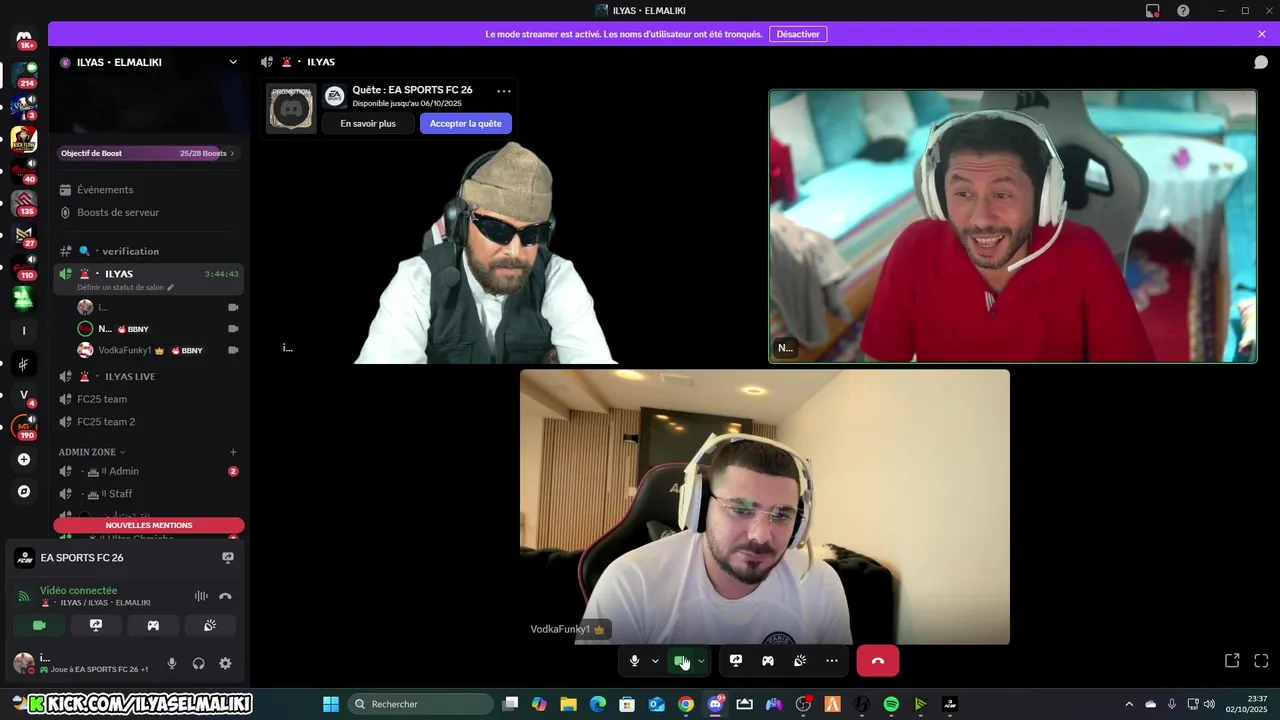Open Google Chrome from the taskbar

[x=686, y=704]
